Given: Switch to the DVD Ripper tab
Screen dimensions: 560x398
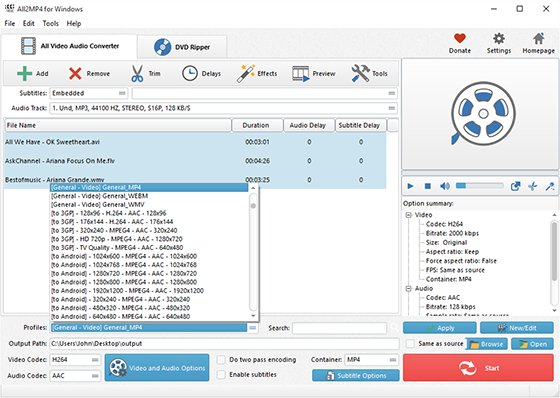Looking at the screenshot, I should click(182, 47).
